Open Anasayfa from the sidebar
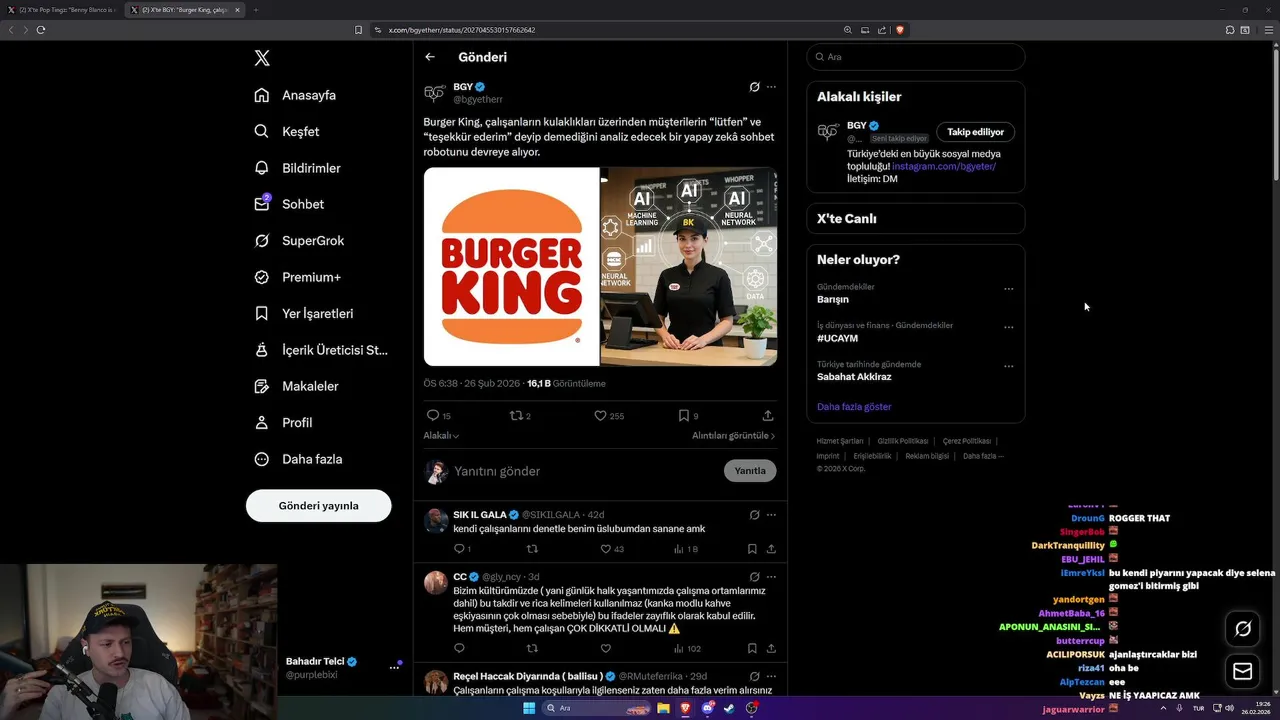 295,95
